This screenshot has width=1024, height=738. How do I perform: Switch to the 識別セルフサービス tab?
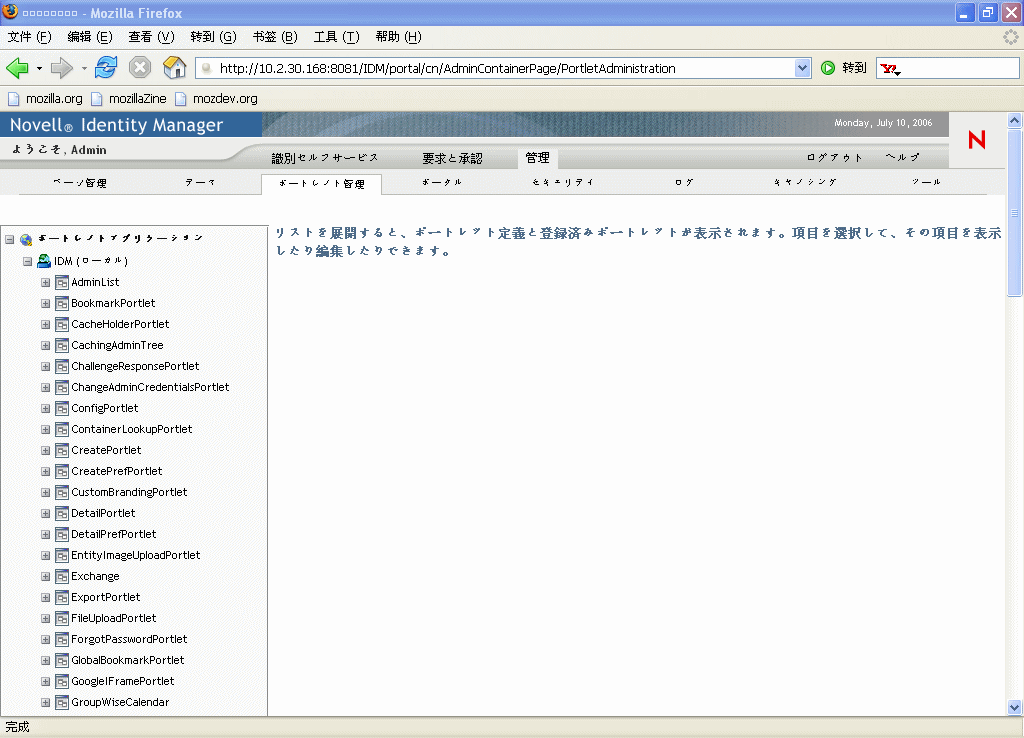(325, 158)
